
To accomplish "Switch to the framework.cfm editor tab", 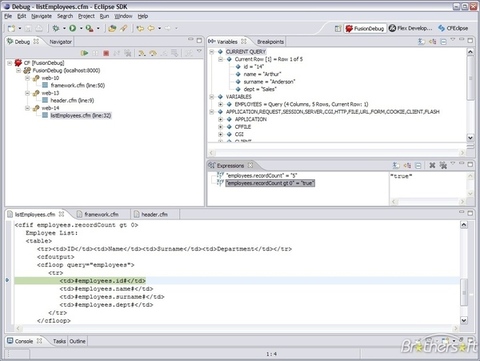I will 97,214.
